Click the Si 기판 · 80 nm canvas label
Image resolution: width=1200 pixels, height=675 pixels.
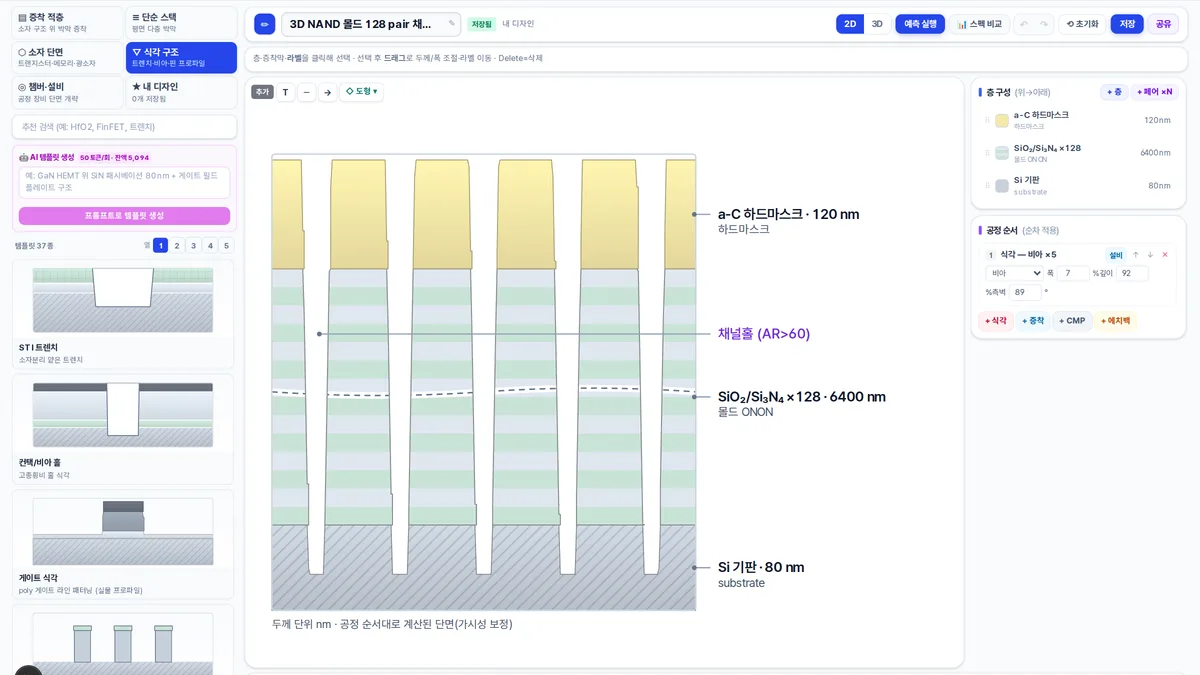[761, 567]
